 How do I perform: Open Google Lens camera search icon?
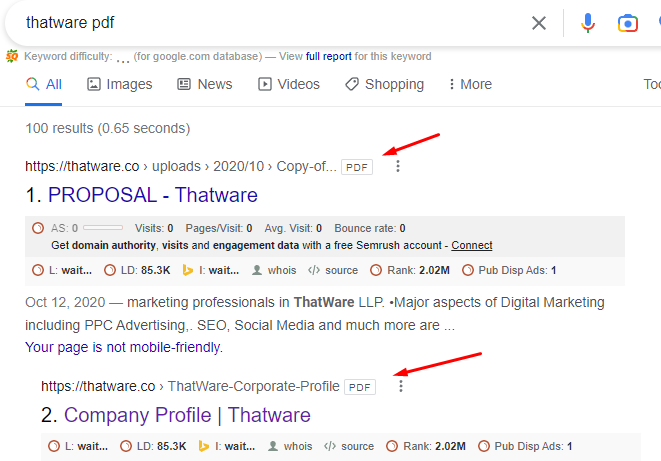point(628,23)
